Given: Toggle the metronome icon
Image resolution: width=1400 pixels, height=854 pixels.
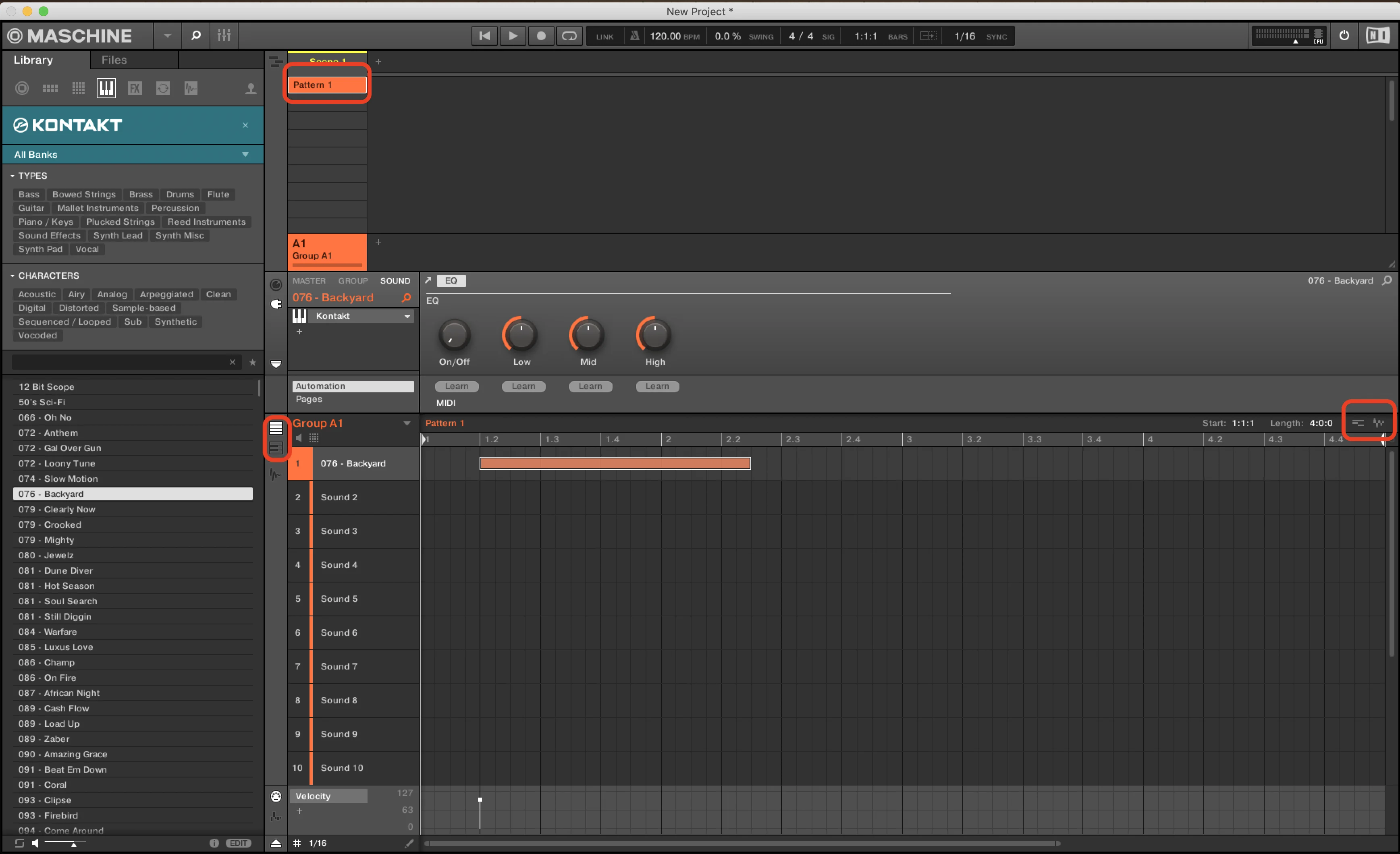Looking at the screenshot, I should click(635, 36).
